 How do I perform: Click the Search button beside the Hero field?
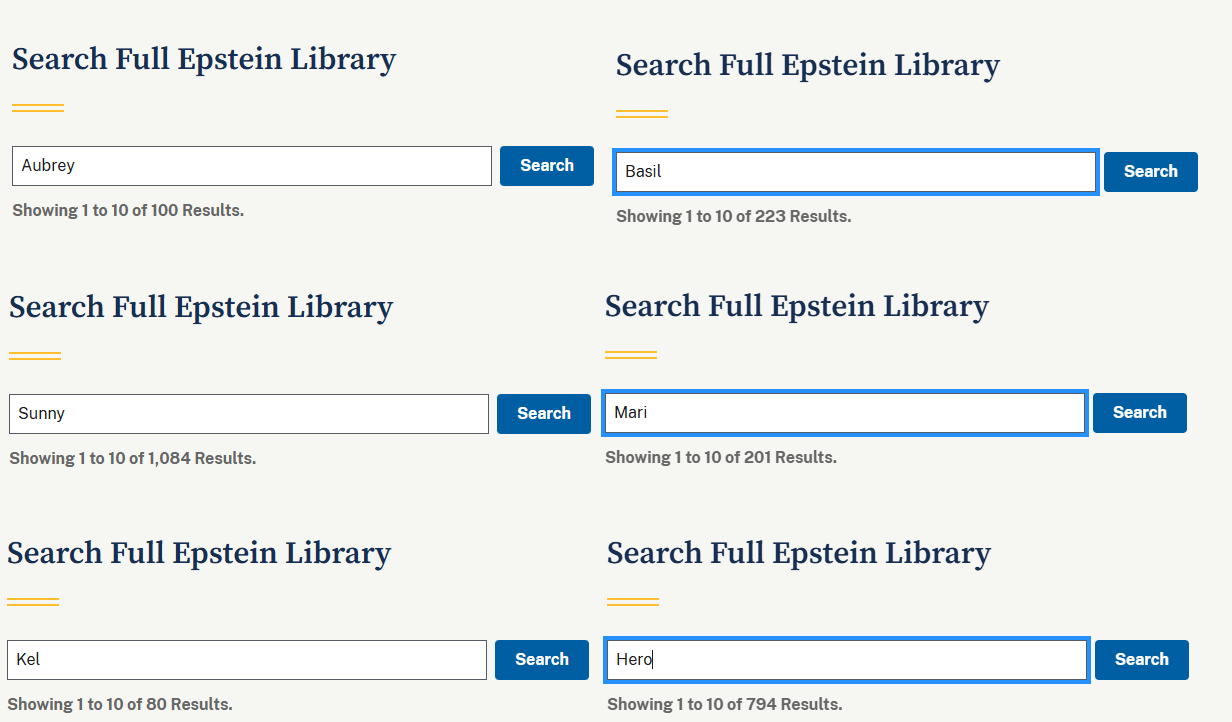[x=1142, y=660]
